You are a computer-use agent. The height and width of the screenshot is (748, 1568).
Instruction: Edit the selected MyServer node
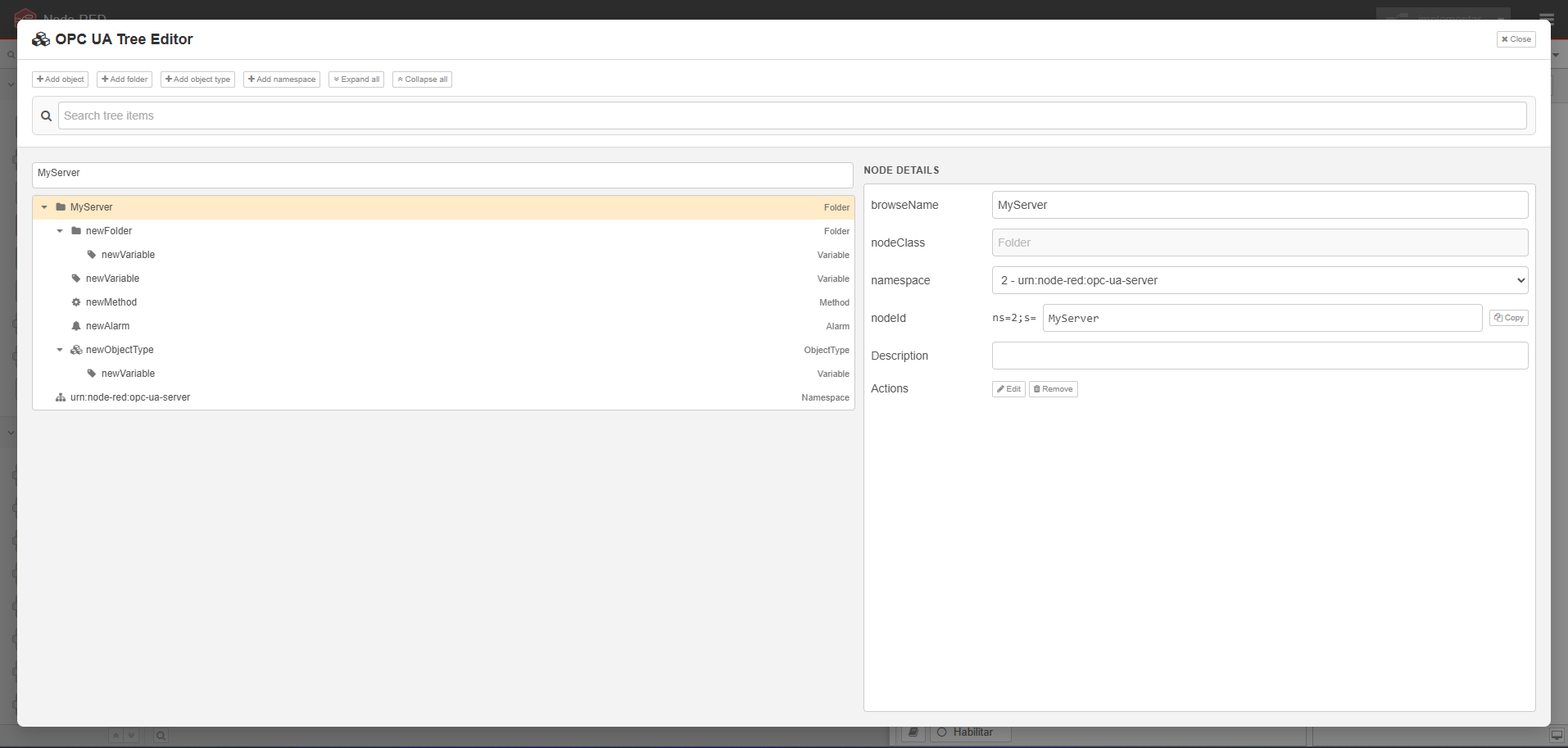coord(1008,389)
